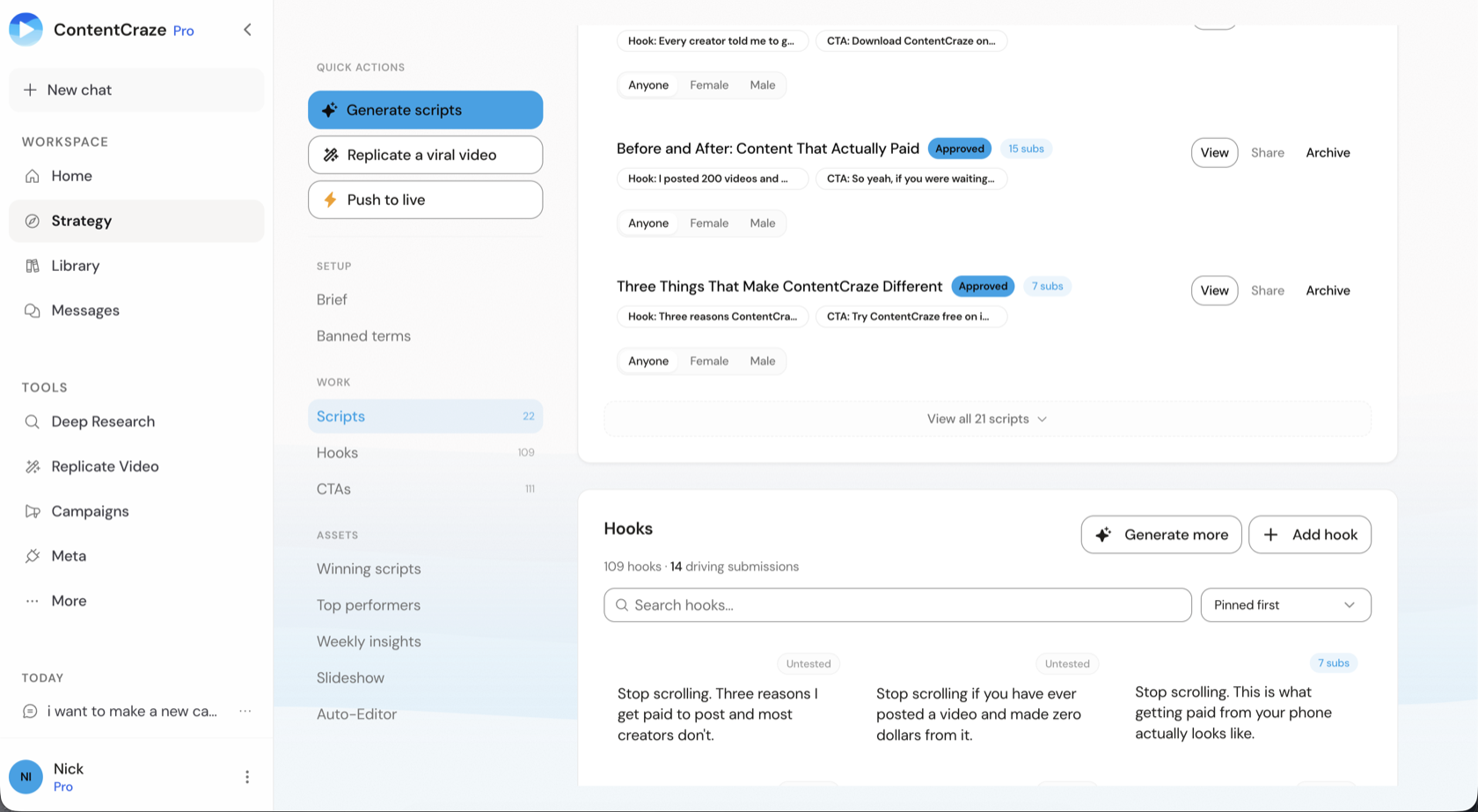1478x812 pixels.
Task: Click hook chip 'I posted 200 videos'
Action: coord(712,179)
